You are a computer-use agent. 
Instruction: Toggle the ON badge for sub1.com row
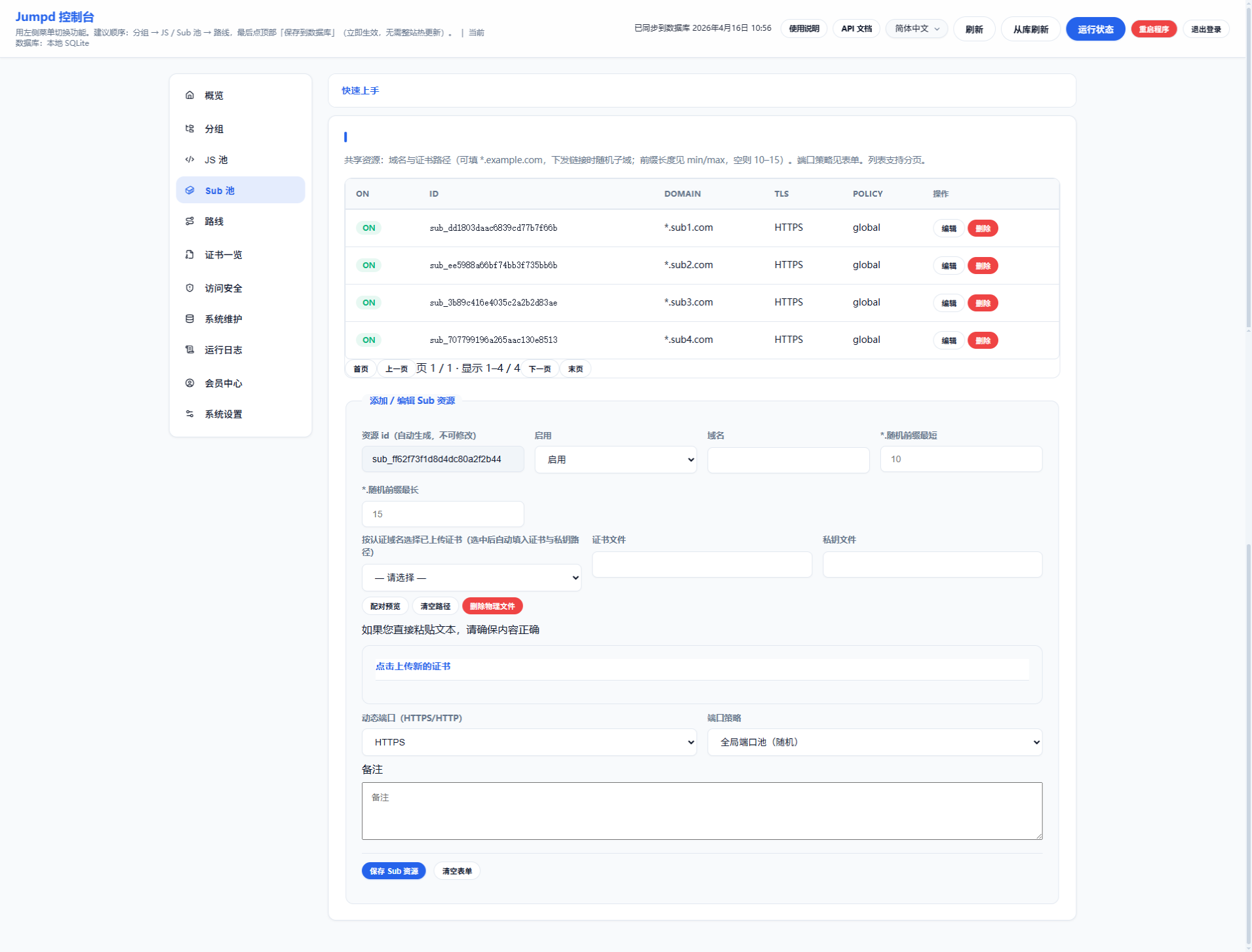(369, 228)
